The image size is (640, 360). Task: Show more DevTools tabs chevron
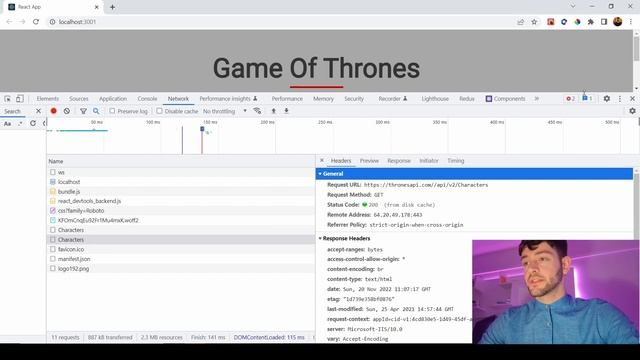click(x=537, y=99)
